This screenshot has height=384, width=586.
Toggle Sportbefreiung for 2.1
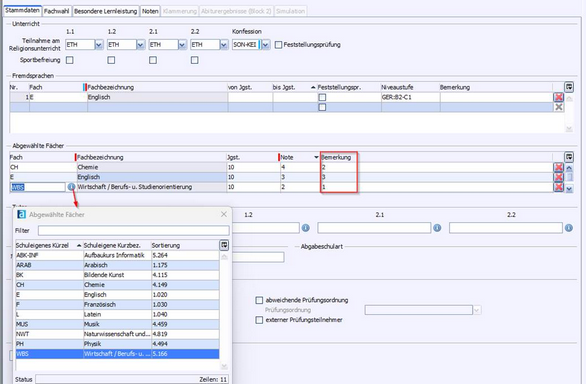[153, 60]
